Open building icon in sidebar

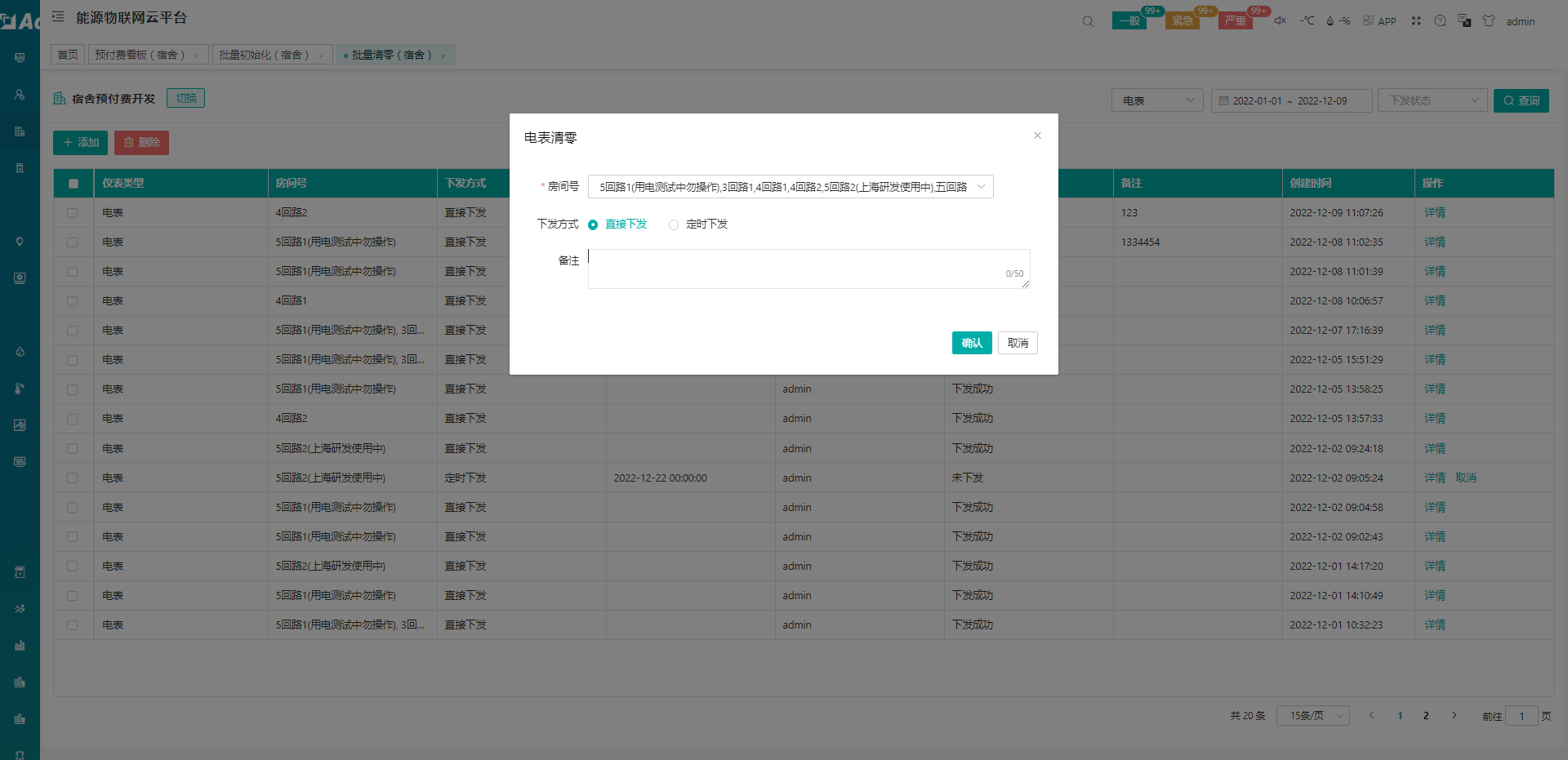(20, 131)
